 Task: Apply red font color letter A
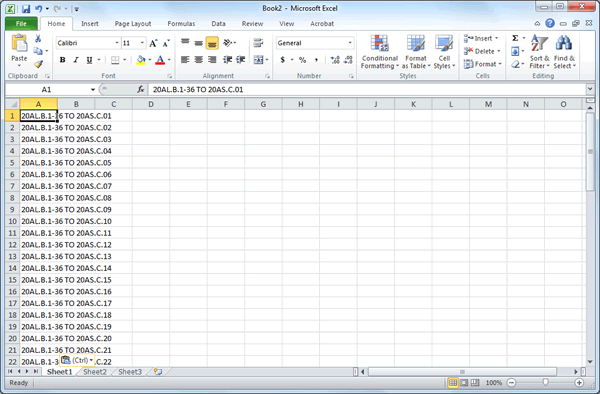(160, 60)
